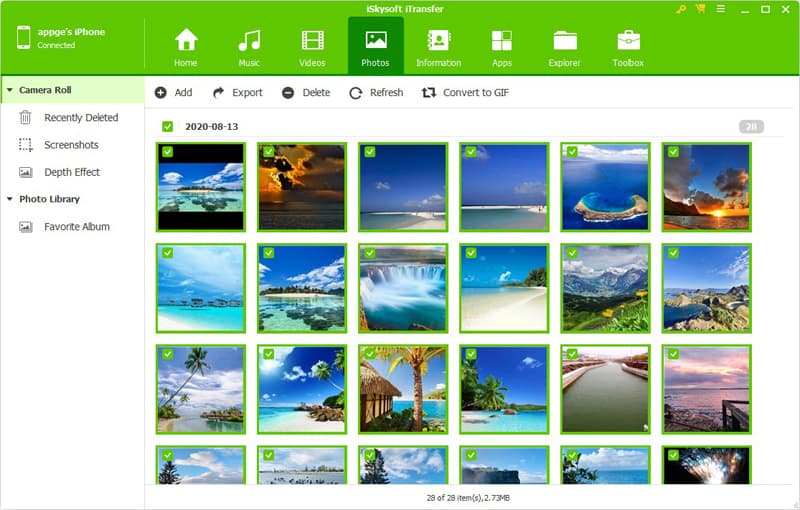Click the Delete button label

pyautogui.click(x=316, y=92)
